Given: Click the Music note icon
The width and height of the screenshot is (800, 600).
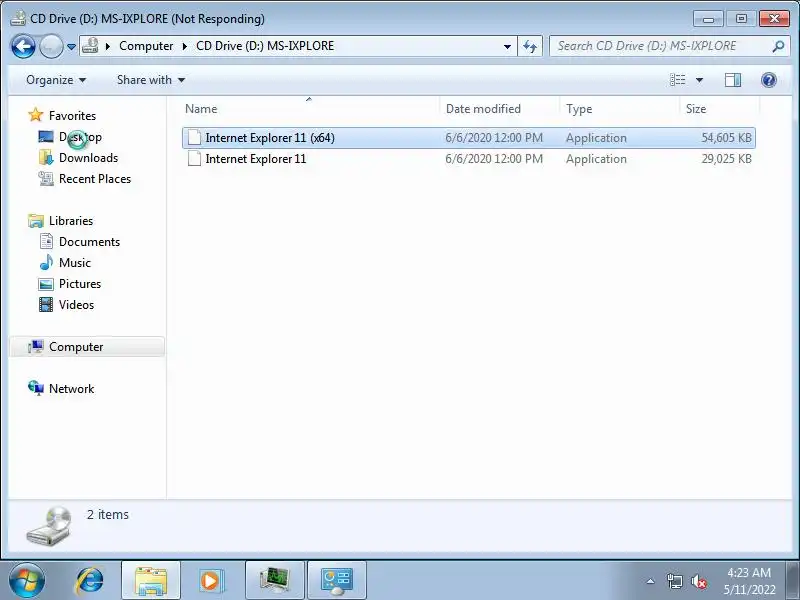Looking at the screenshot, I should click(46, 262).
